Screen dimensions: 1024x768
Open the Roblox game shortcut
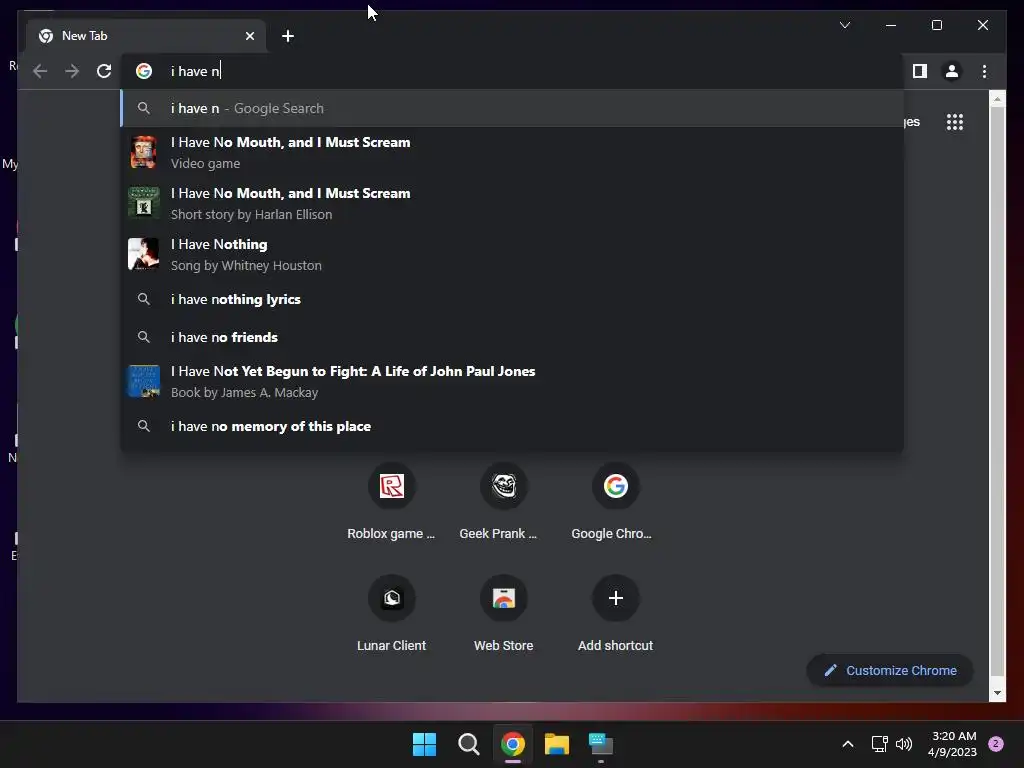point(391,502)
